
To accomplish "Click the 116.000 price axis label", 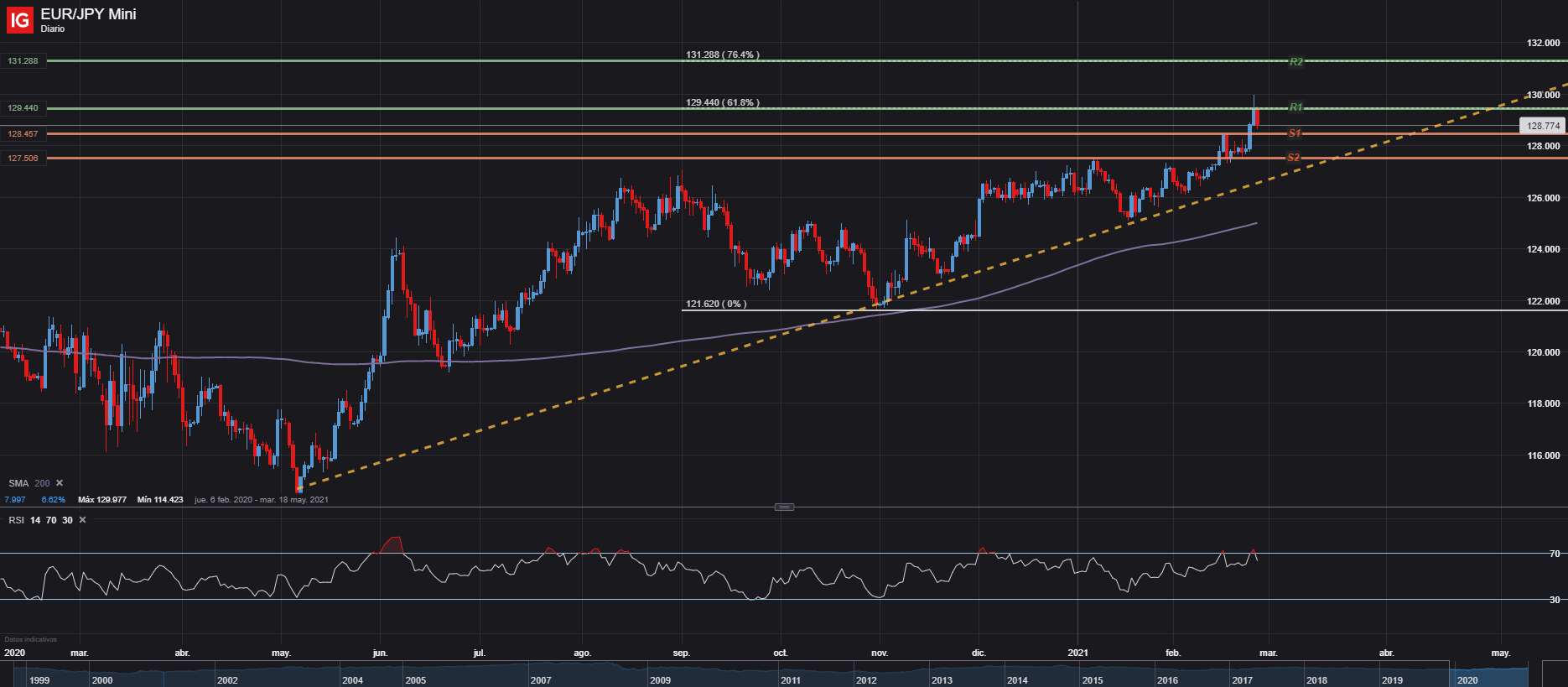I will point(1544,455).
